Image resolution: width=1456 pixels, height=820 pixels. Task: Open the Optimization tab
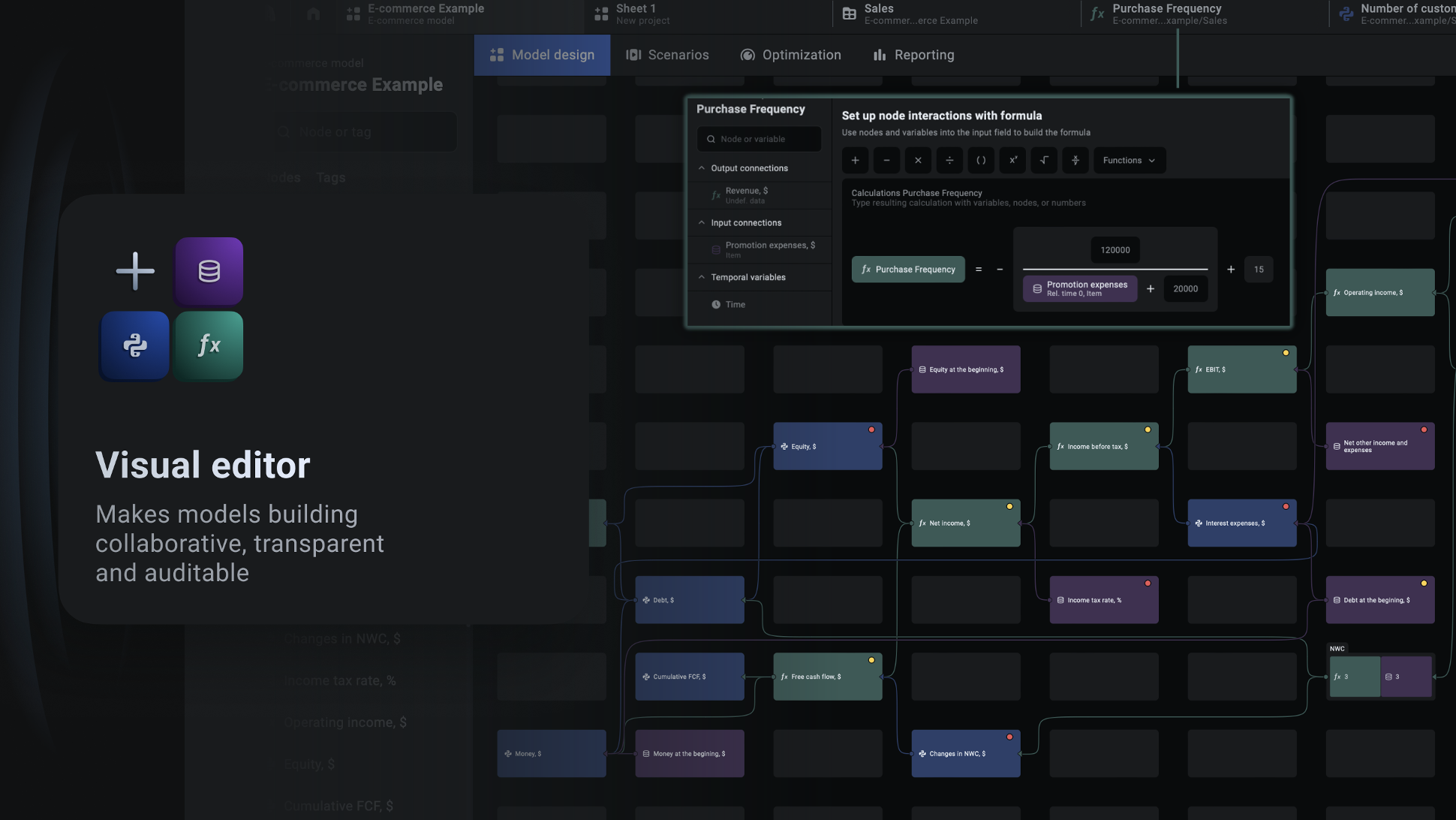[790, 55]
